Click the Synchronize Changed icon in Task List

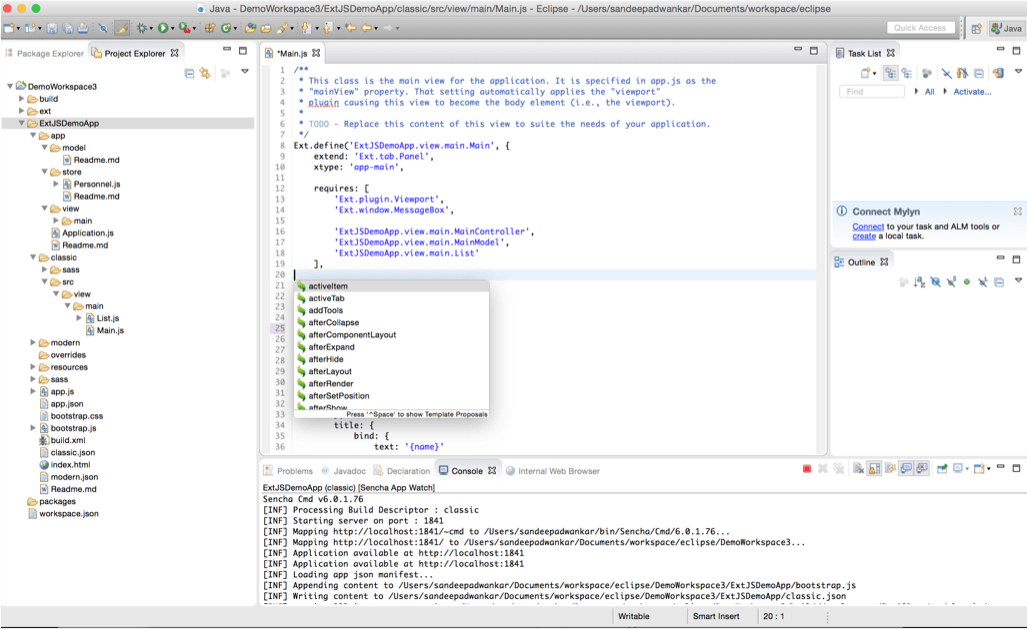tap(998, 73)
